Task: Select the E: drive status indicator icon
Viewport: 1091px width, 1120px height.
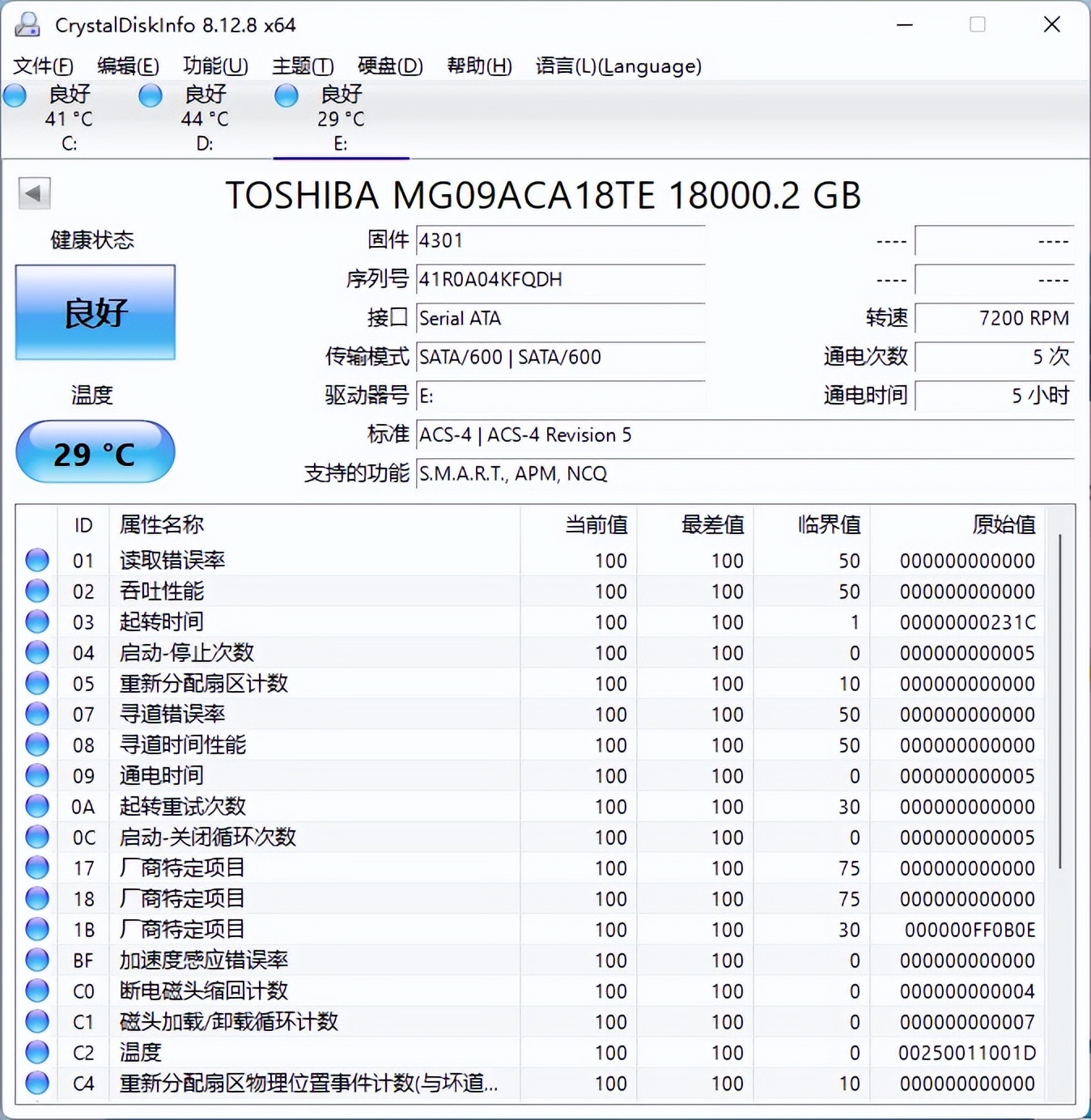Action: (x=287, y=96)
